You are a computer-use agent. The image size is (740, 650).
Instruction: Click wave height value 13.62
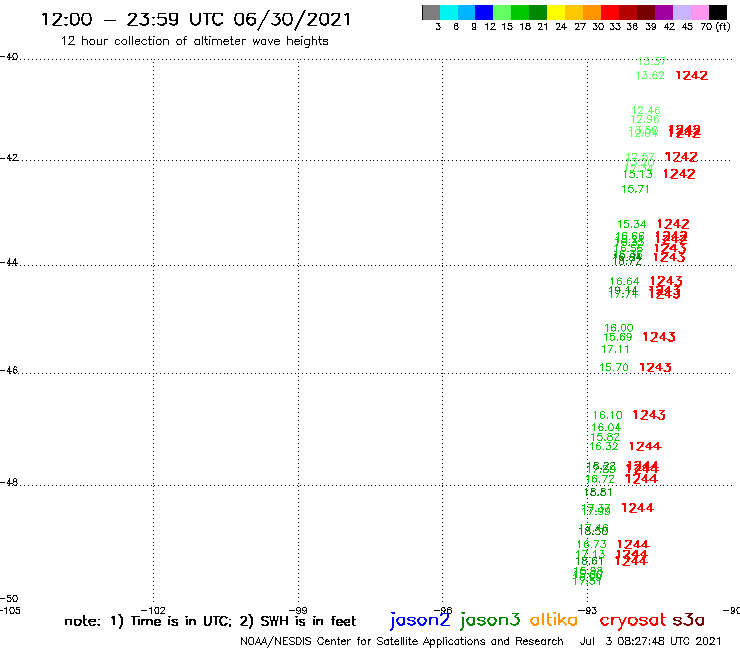650,76
